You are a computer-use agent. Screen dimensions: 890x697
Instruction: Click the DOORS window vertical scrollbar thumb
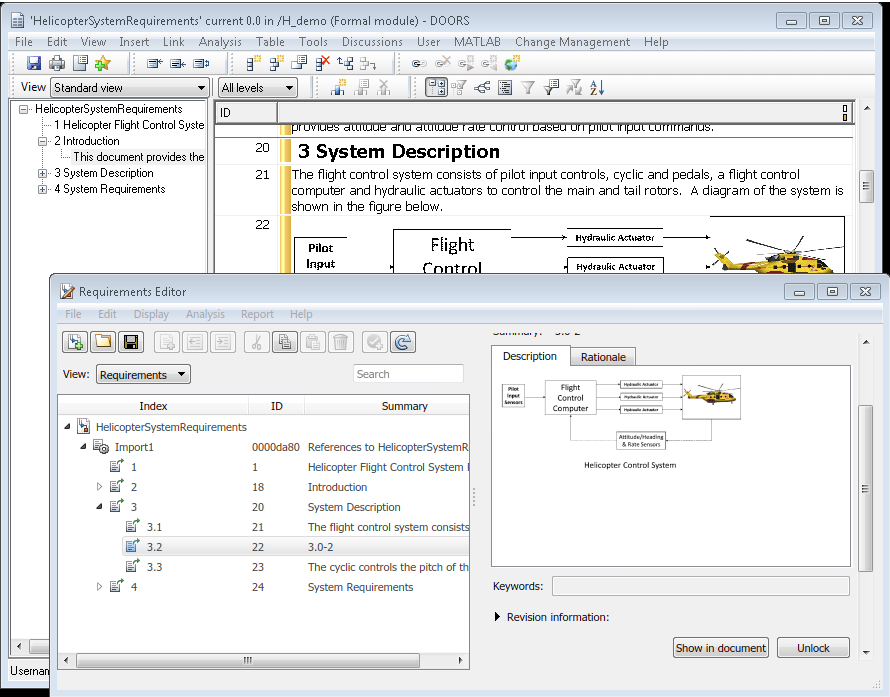click(x=866, y=186)
